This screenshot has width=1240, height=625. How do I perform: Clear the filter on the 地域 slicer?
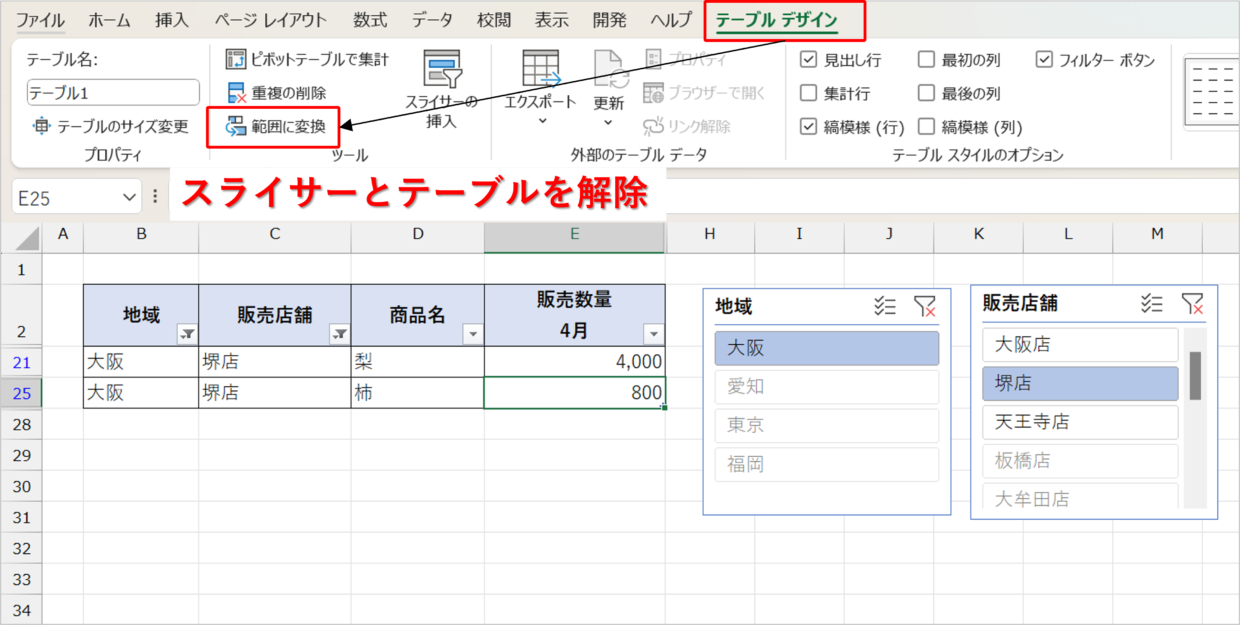point(925,307)
